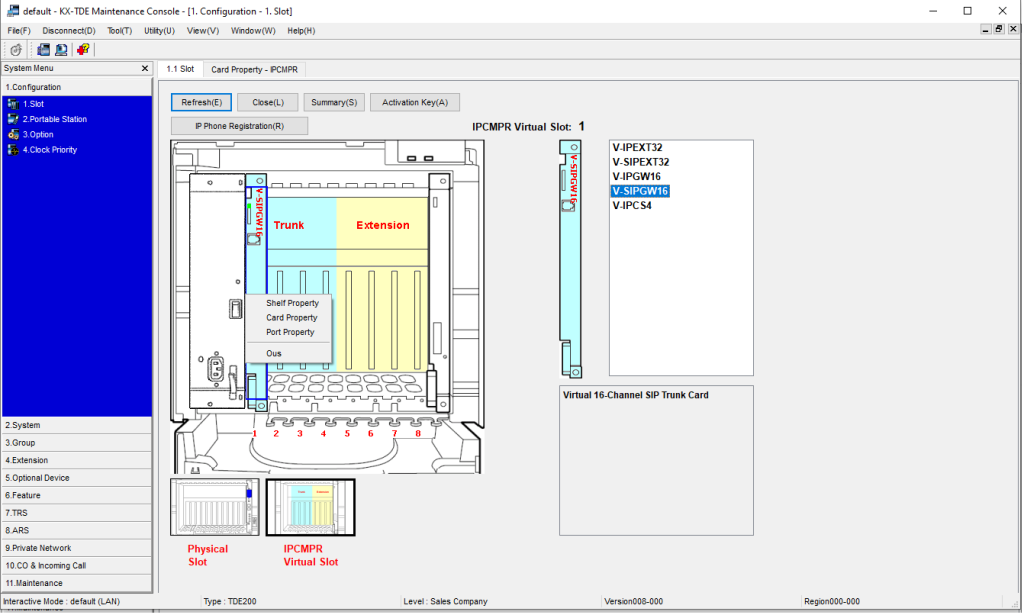
Task: Open the Disconnect(D) menu
Action: point(69,31)
